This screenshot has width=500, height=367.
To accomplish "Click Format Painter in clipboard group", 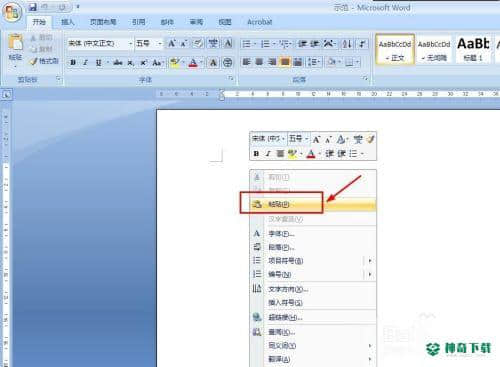I will pos(44,61).
